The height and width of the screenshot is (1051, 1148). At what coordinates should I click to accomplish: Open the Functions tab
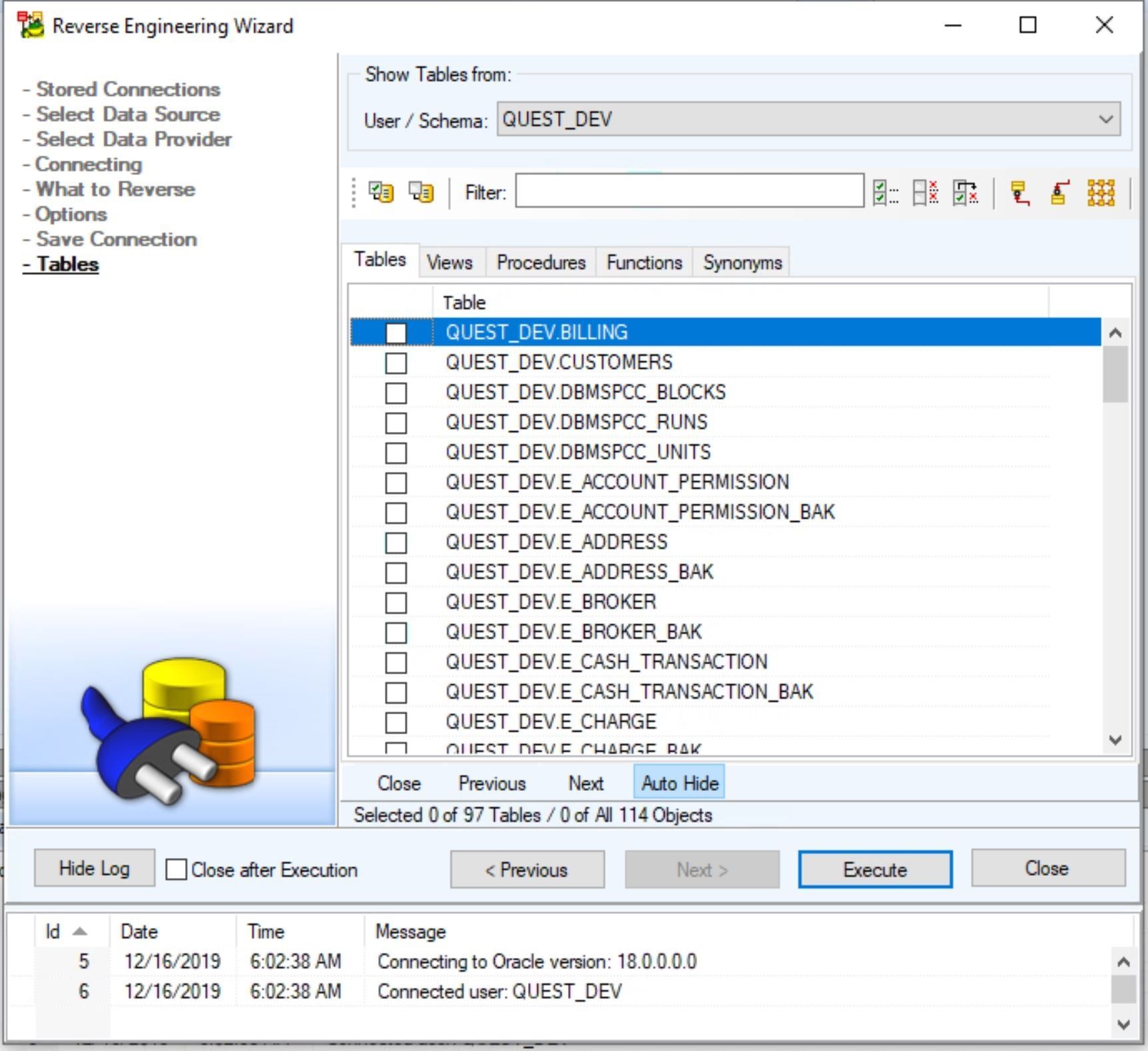[644, 262]
